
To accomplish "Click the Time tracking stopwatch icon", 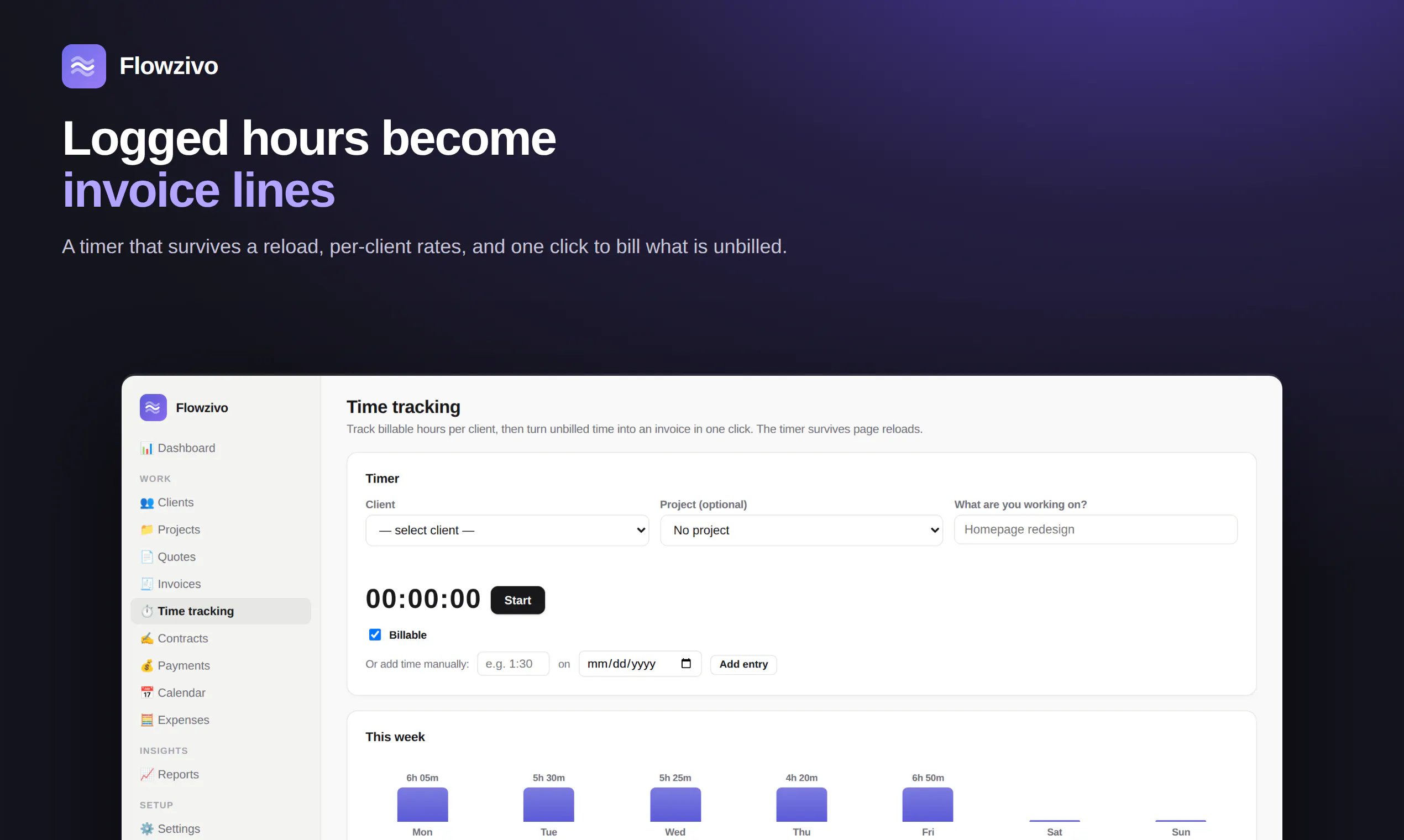I will point(146,611).
